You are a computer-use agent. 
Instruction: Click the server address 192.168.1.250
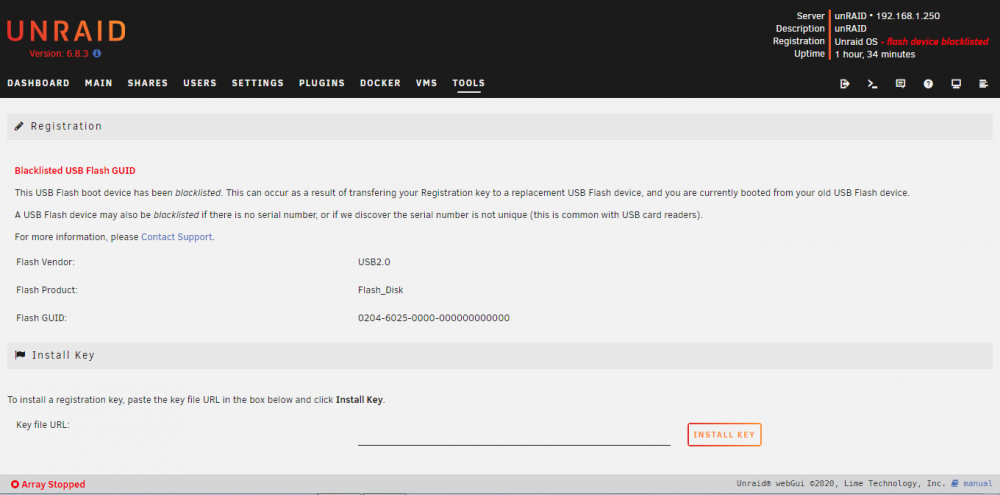(x=908, y=16)
